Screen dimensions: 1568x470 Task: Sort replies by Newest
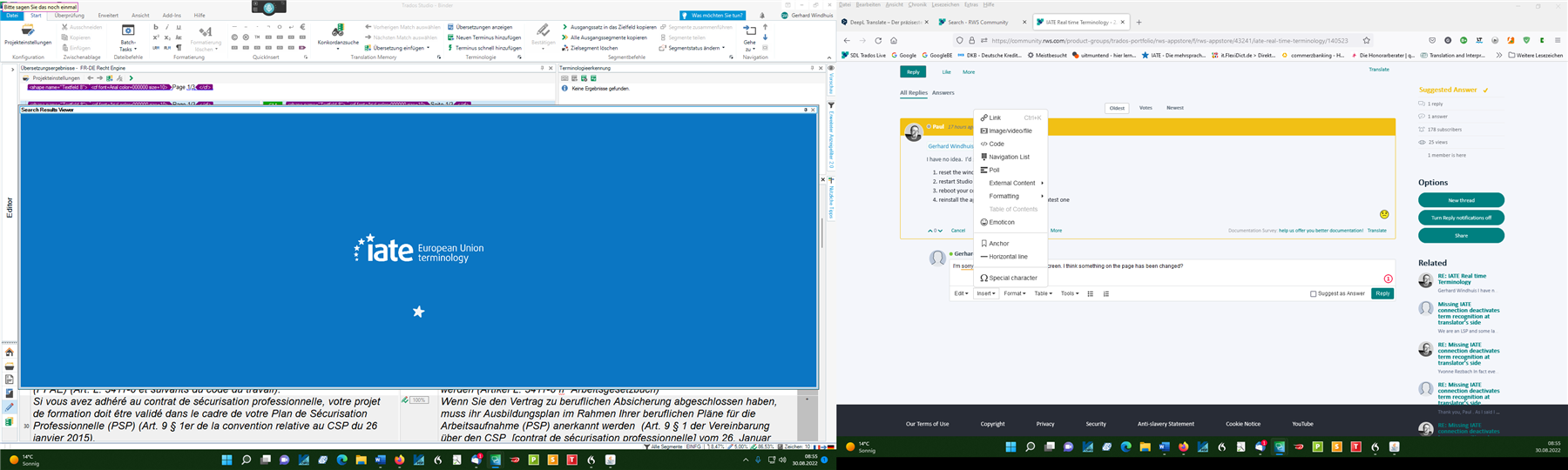(1175, 108)
